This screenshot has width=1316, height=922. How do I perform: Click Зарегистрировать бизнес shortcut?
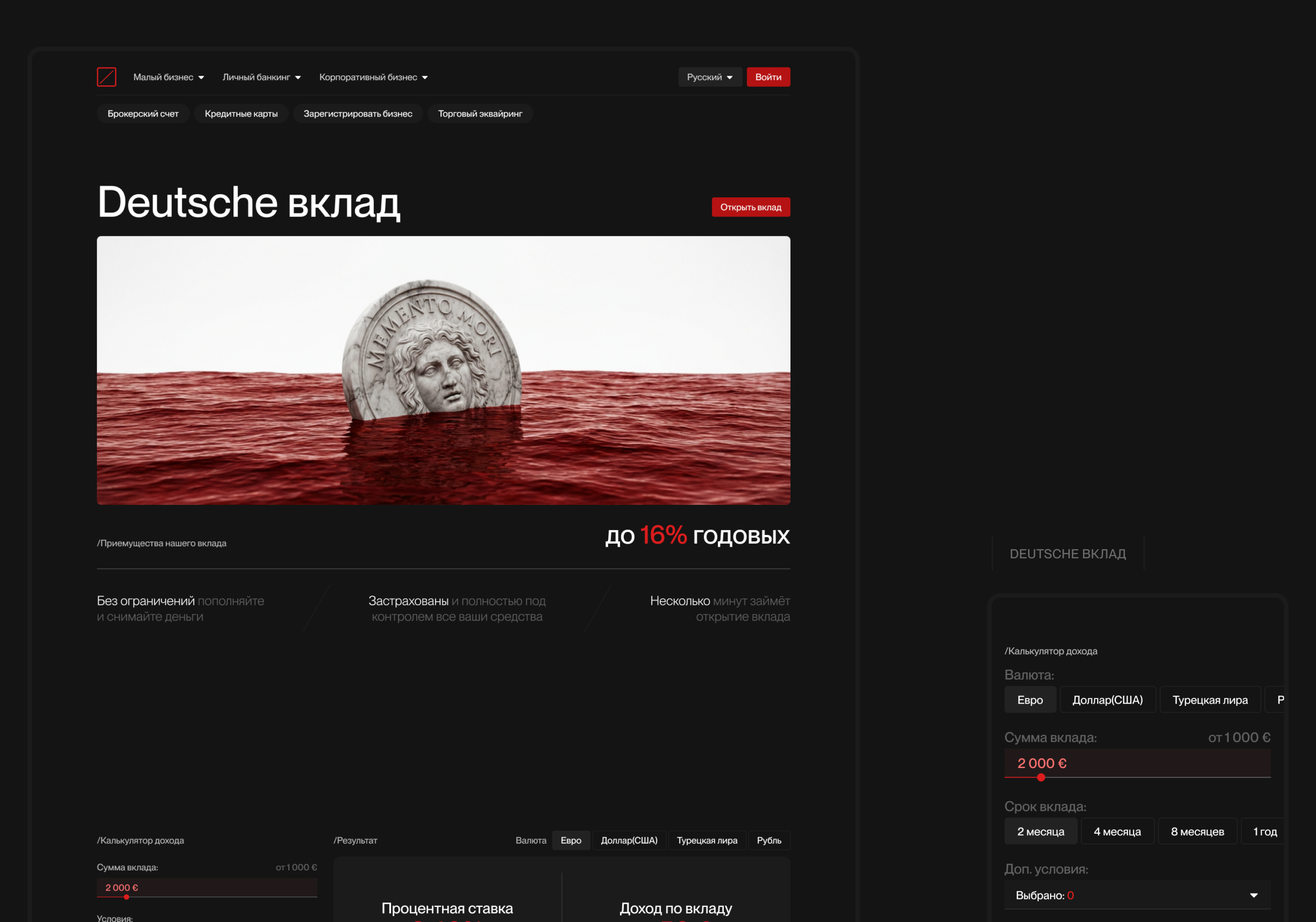pyautogui.click(x=358, y=113)
